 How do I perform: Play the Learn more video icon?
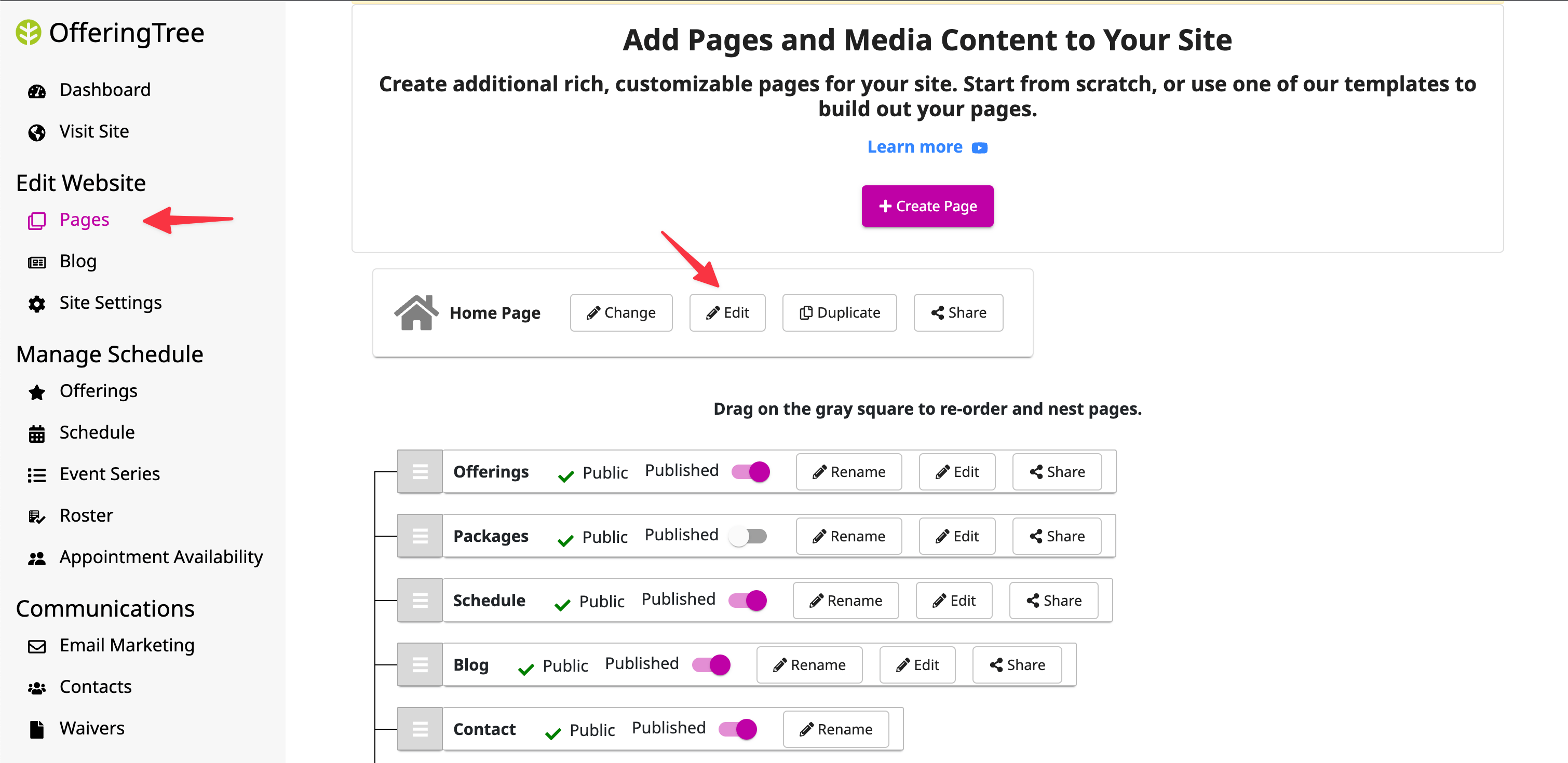pos(979,147)
